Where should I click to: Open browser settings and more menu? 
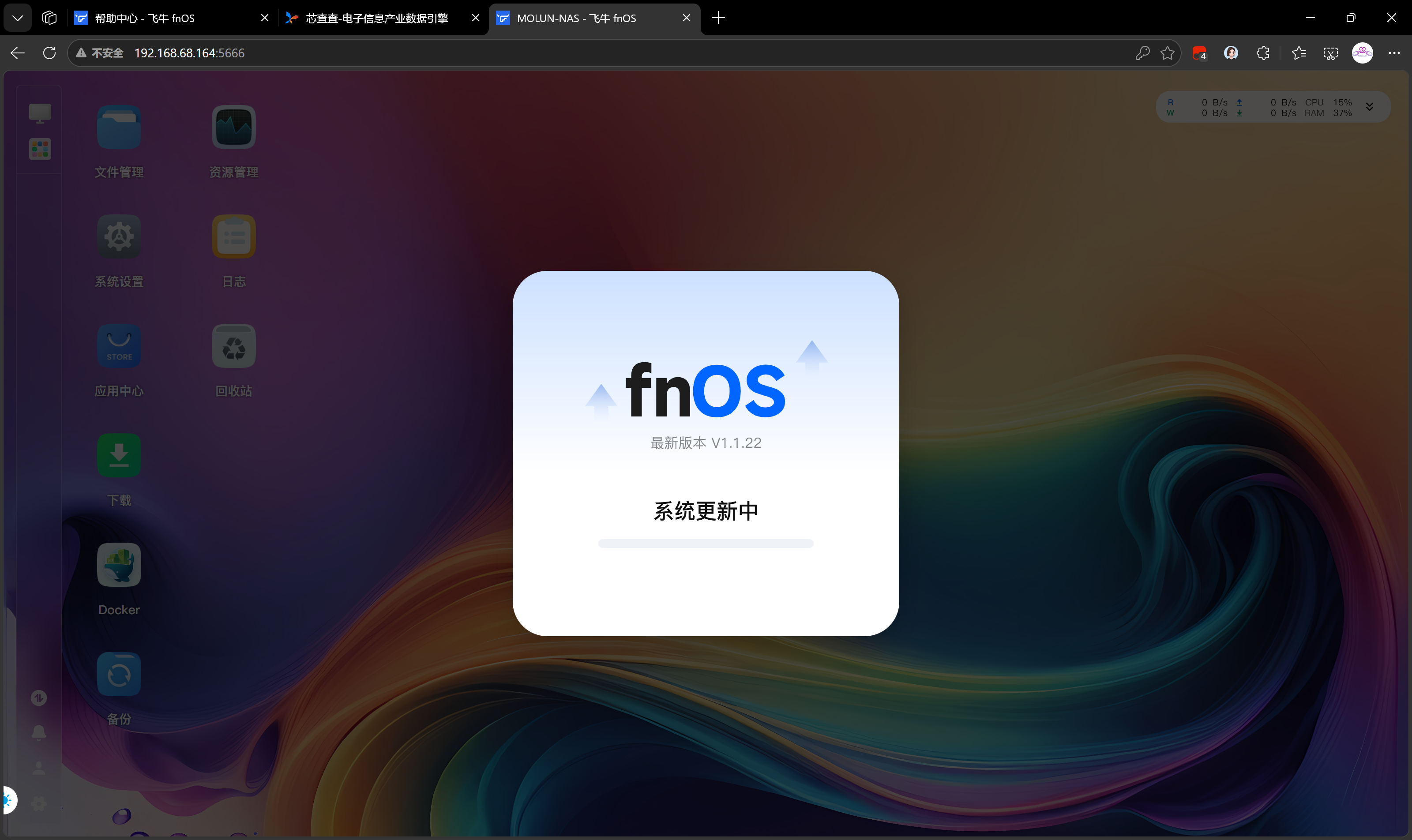tap(1394, 52)
